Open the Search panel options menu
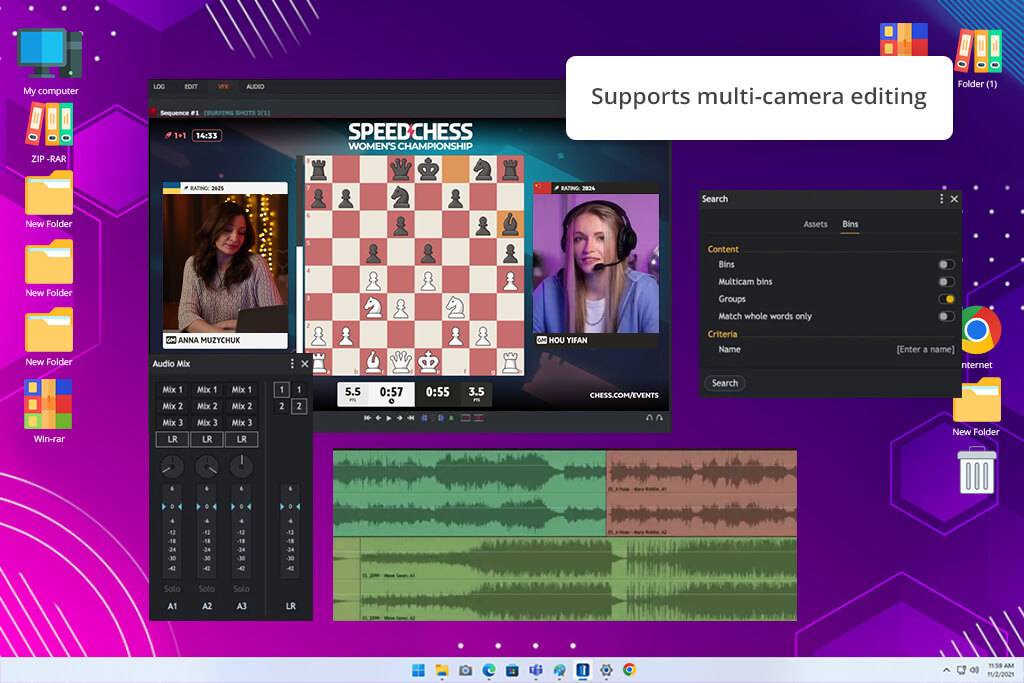The width and height of the screenshot is (1024, 683). click(941, 199)
